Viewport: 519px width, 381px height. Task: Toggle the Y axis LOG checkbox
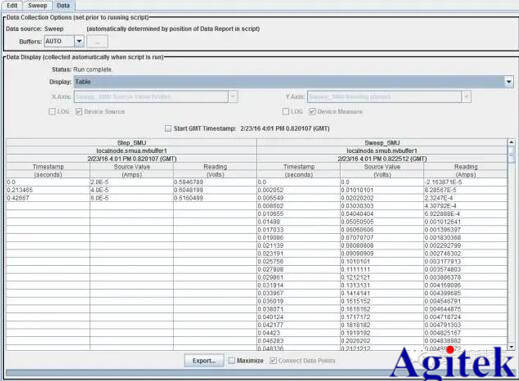tap(285, 111)
